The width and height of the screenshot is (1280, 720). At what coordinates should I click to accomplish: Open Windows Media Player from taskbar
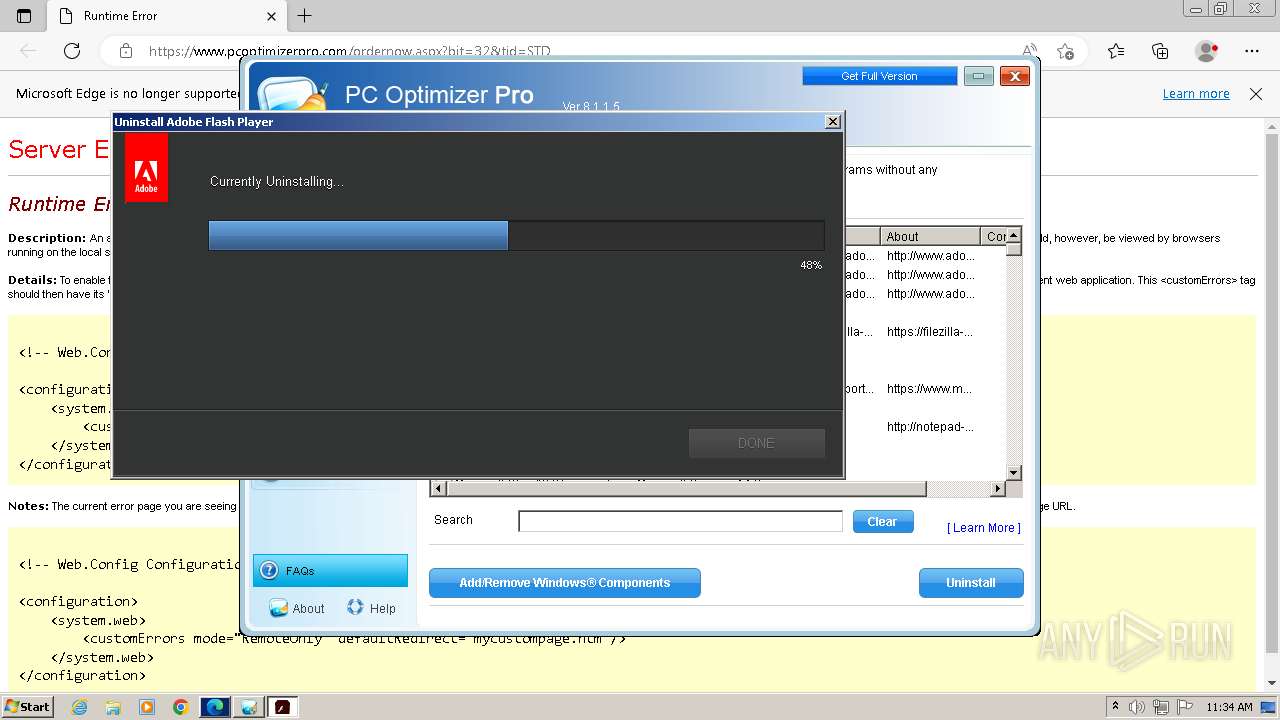tap(147, 707)
